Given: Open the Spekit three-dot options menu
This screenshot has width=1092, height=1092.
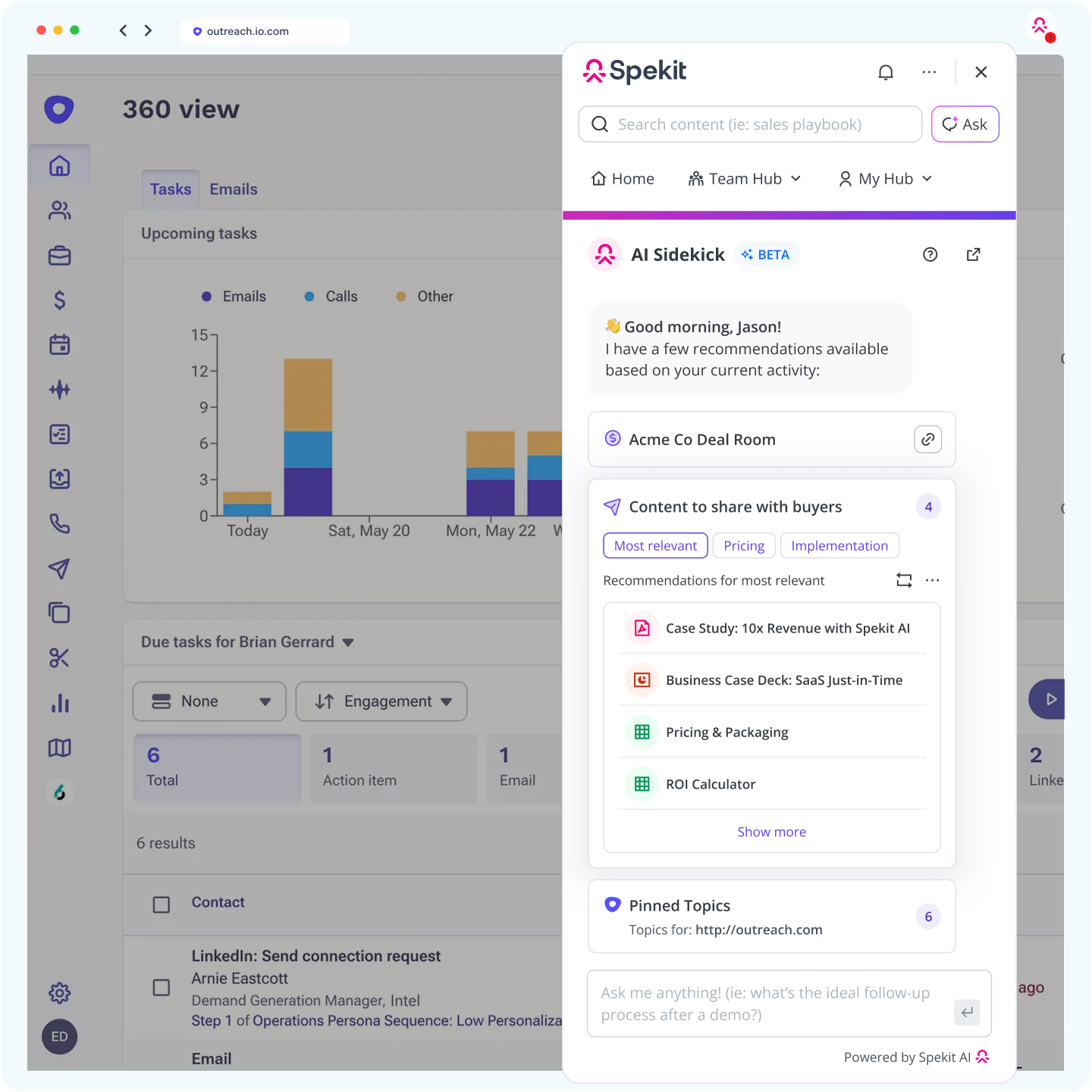Looking at the screenshot, I should 929,72.
